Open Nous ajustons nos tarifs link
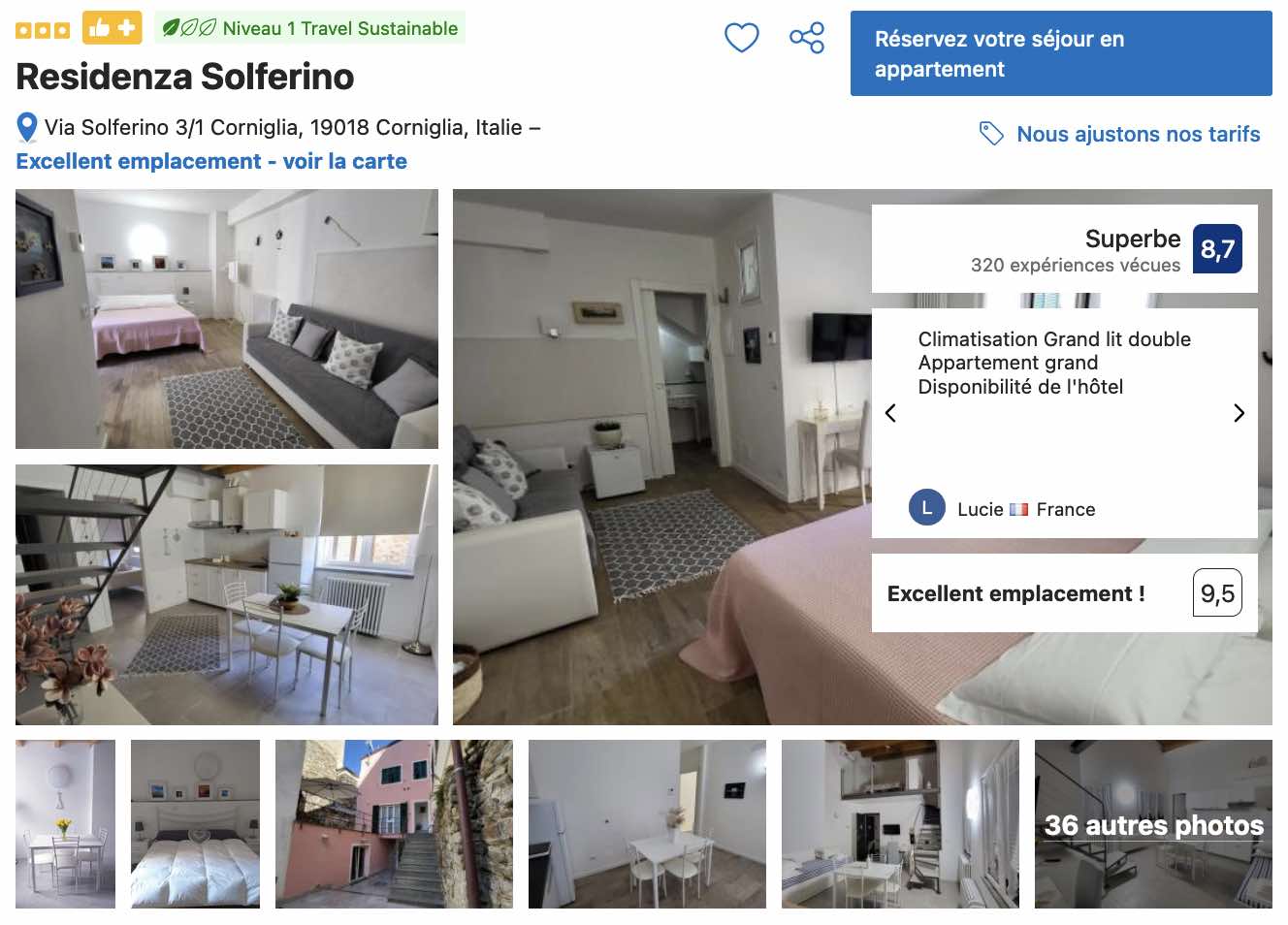This screenshot has width=1288, height=925. (1139, 134)
